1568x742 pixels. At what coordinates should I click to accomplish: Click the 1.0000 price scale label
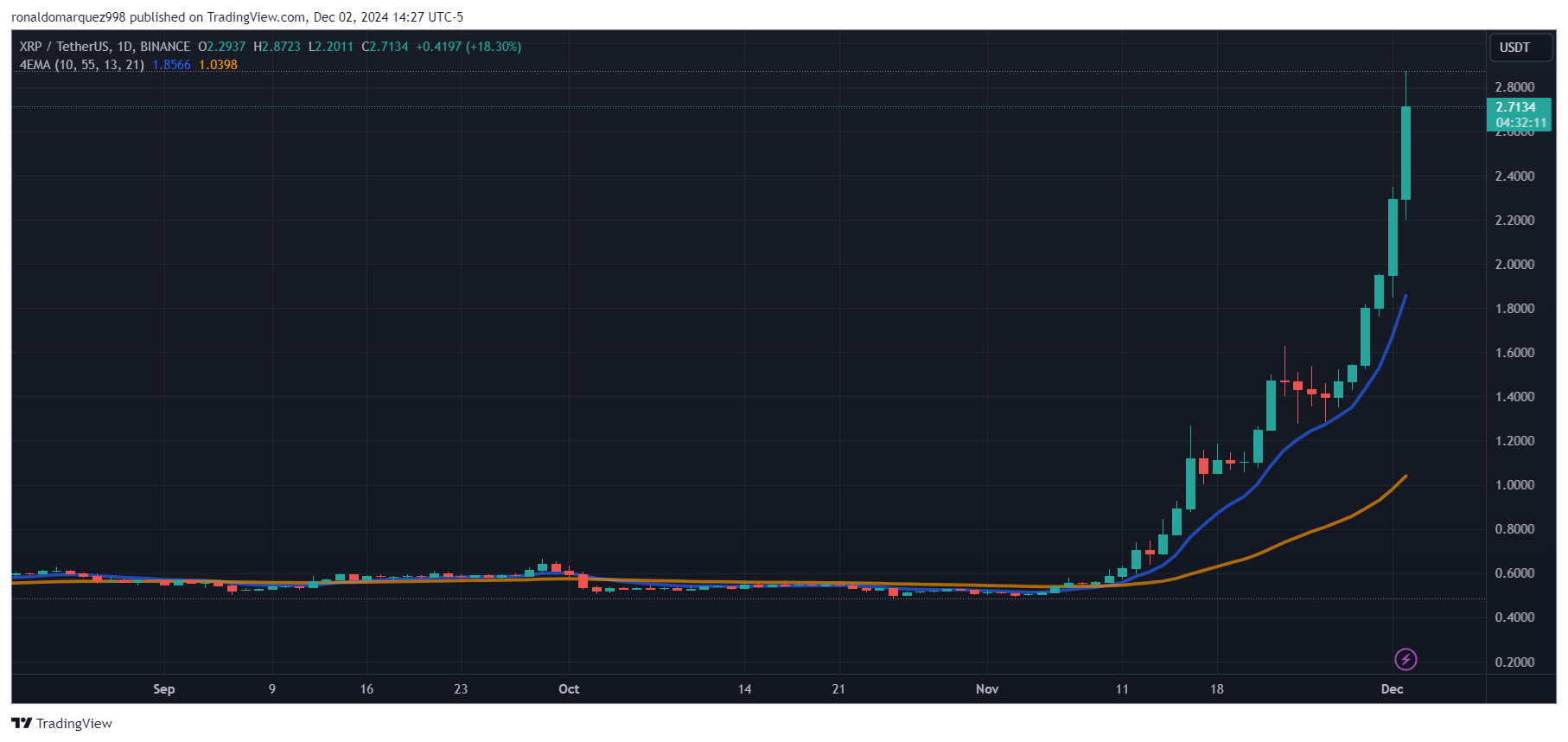pos(1514,485)
